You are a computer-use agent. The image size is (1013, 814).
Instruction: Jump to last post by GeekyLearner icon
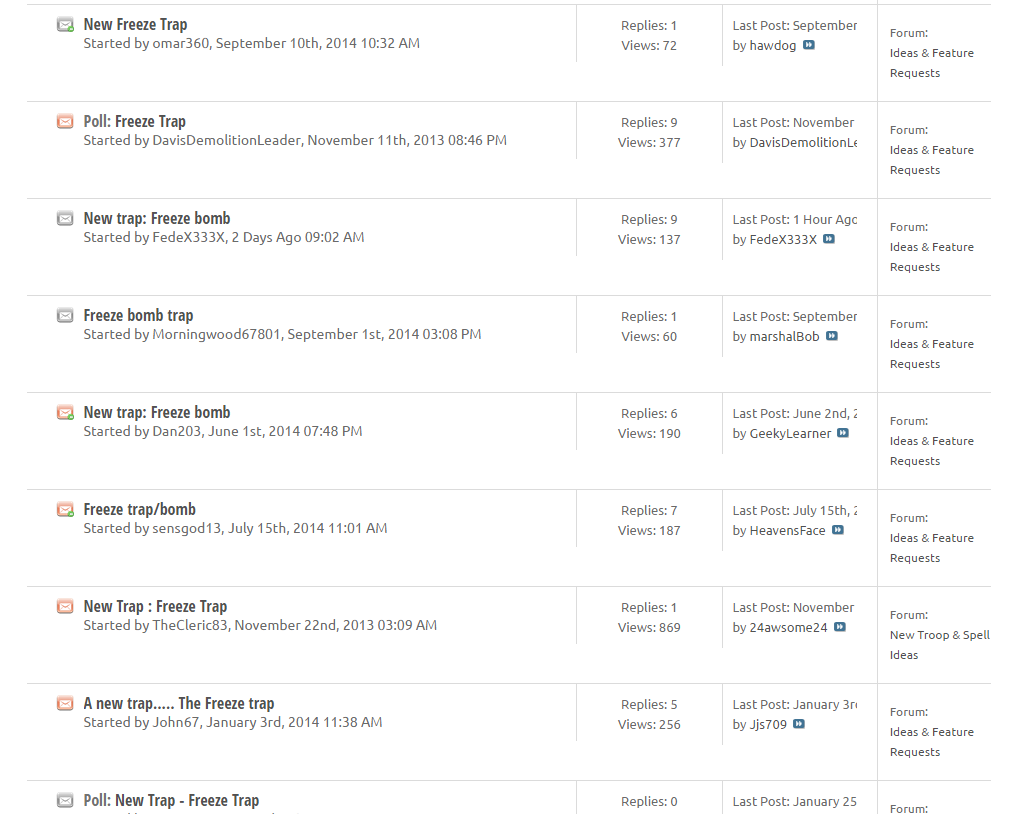(843, 433)
